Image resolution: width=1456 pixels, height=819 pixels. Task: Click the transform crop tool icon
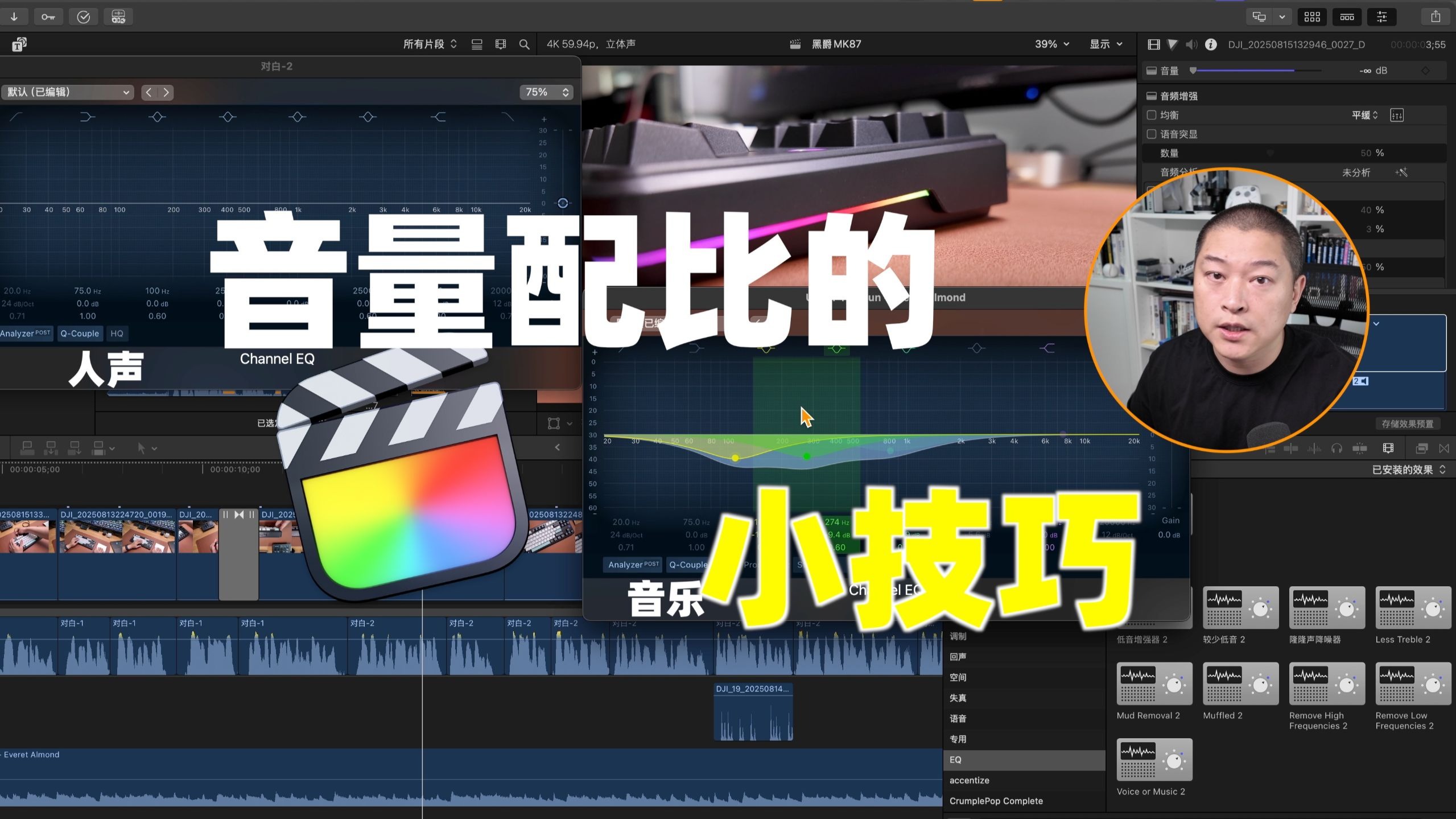tap(554, 423)
